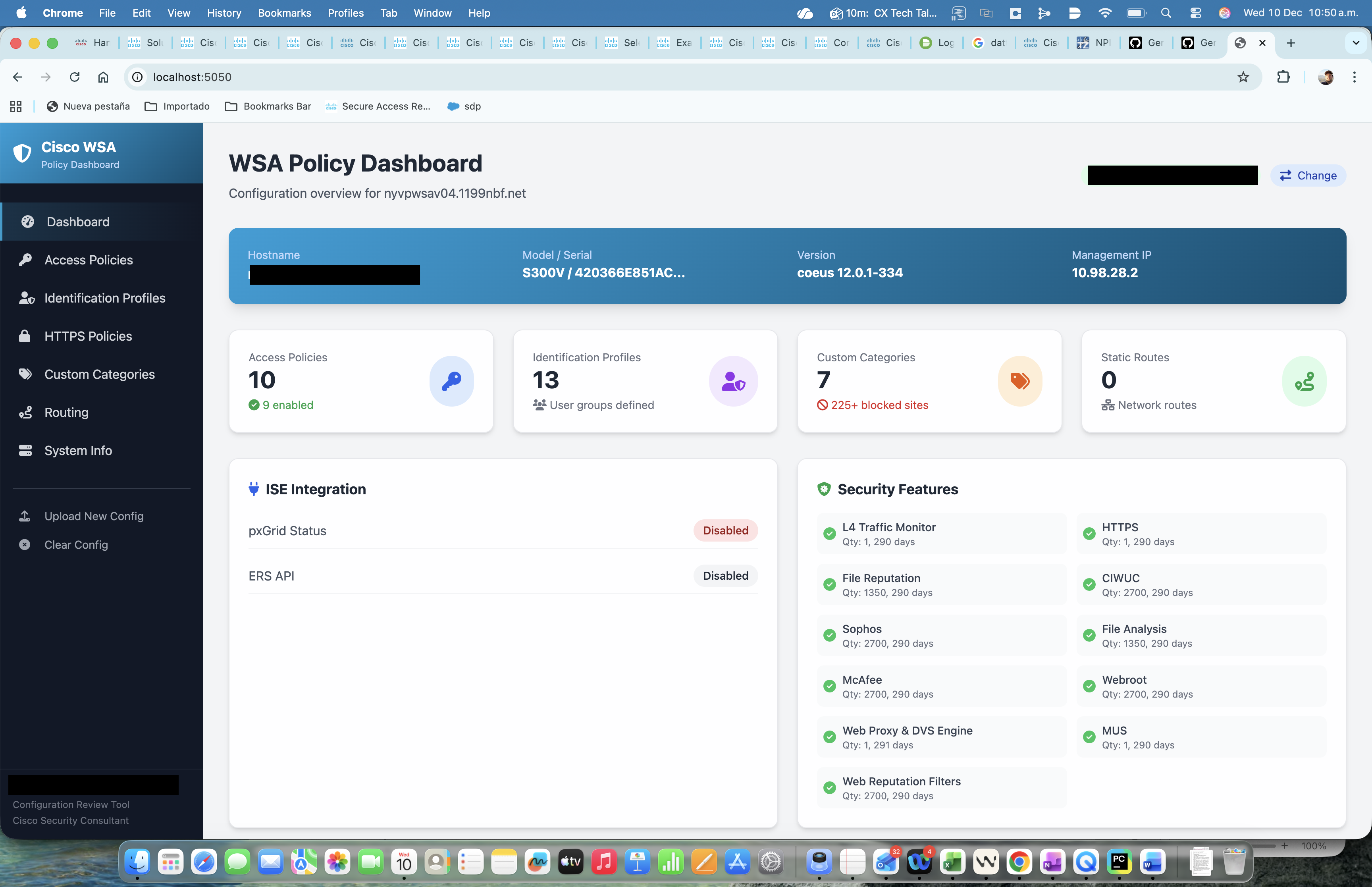This screenshot has width=1372, height=887.
Task: Open System Info page
Action: (x=102, y=450)
